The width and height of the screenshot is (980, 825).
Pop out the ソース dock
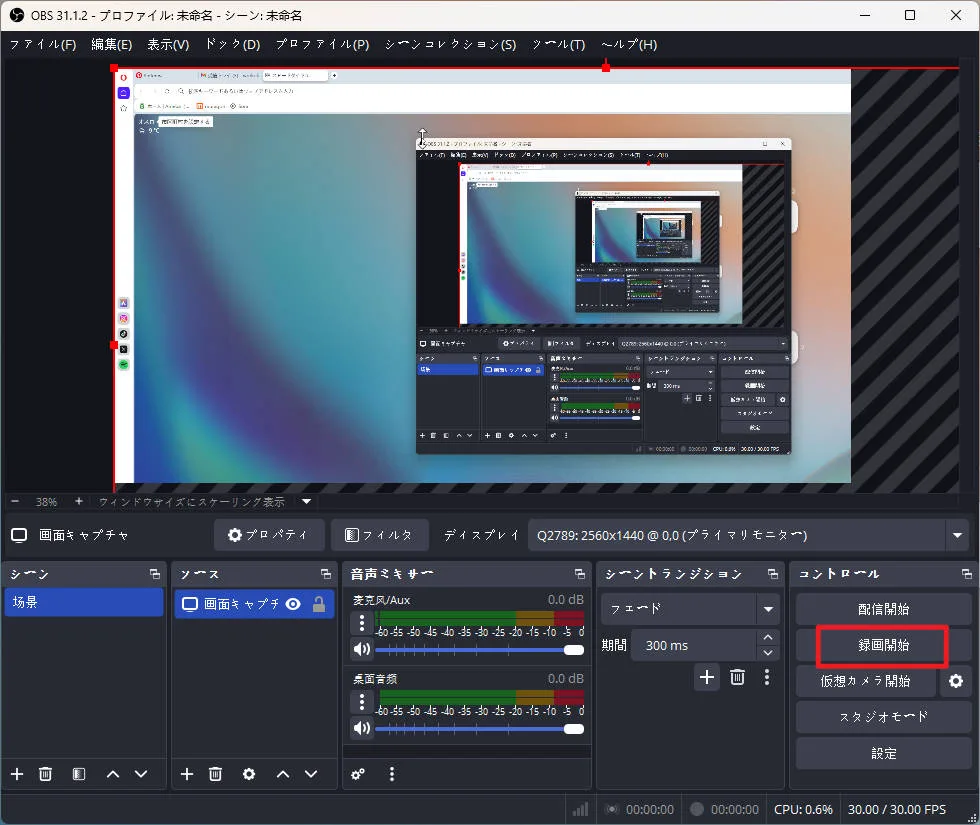pos(326,574)
